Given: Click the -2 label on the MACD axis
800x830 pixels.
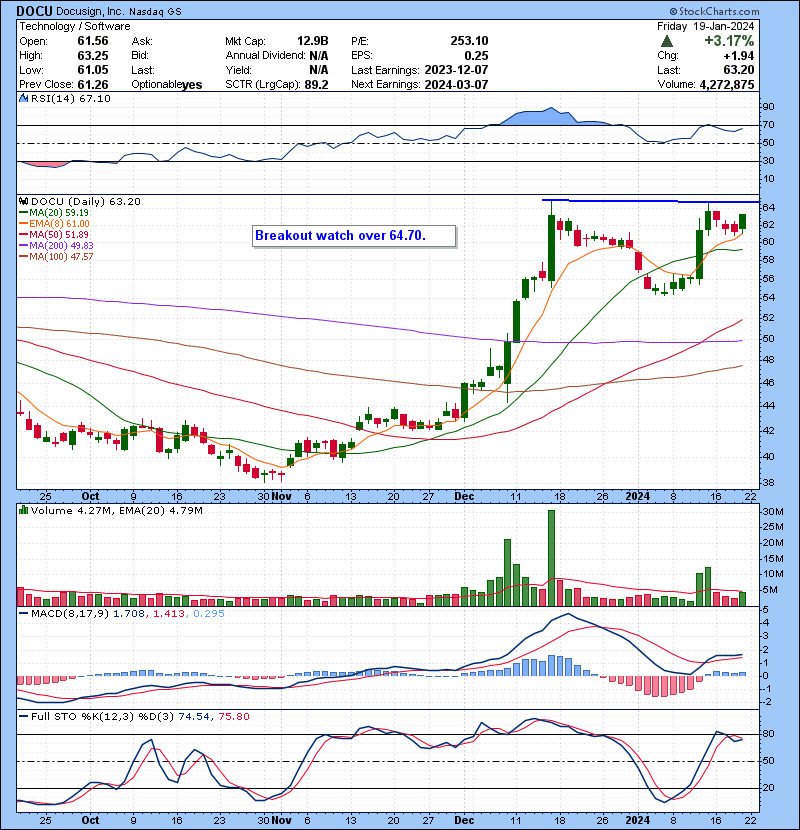Looking at the screenshot, I should (767, 702).
